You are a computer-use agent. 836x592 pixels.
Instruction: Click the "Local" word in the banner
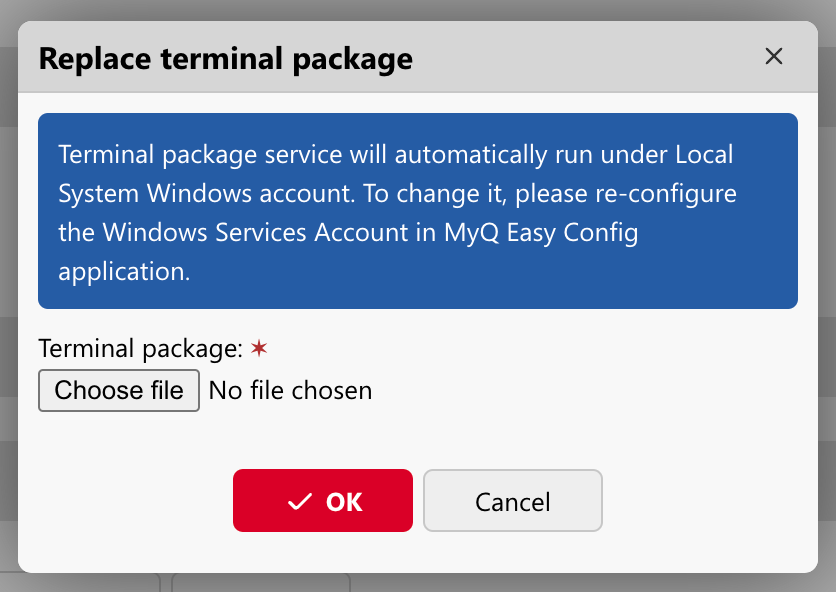(704, 156)
